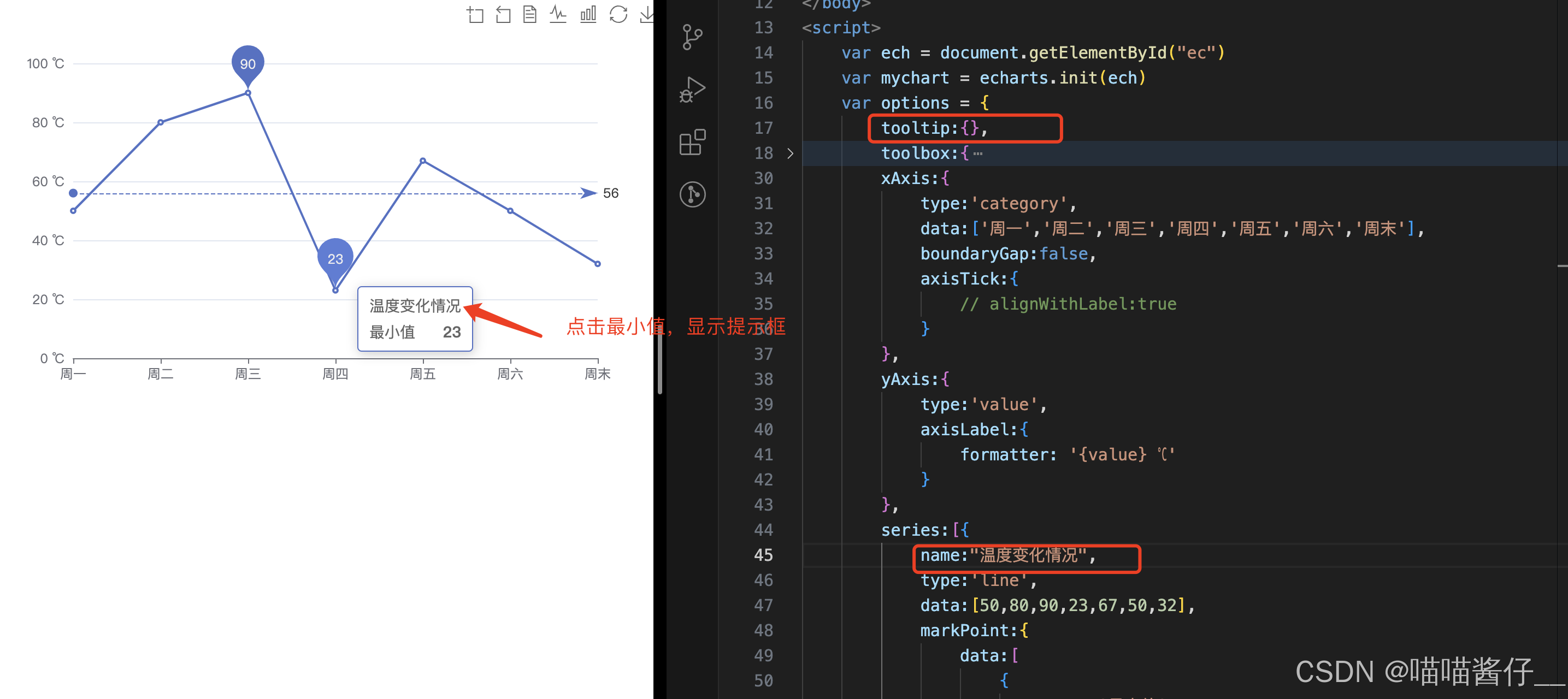Save chart as image download icon
The width and height of the screenshot is (1568, 699).
tap(646, 14)
